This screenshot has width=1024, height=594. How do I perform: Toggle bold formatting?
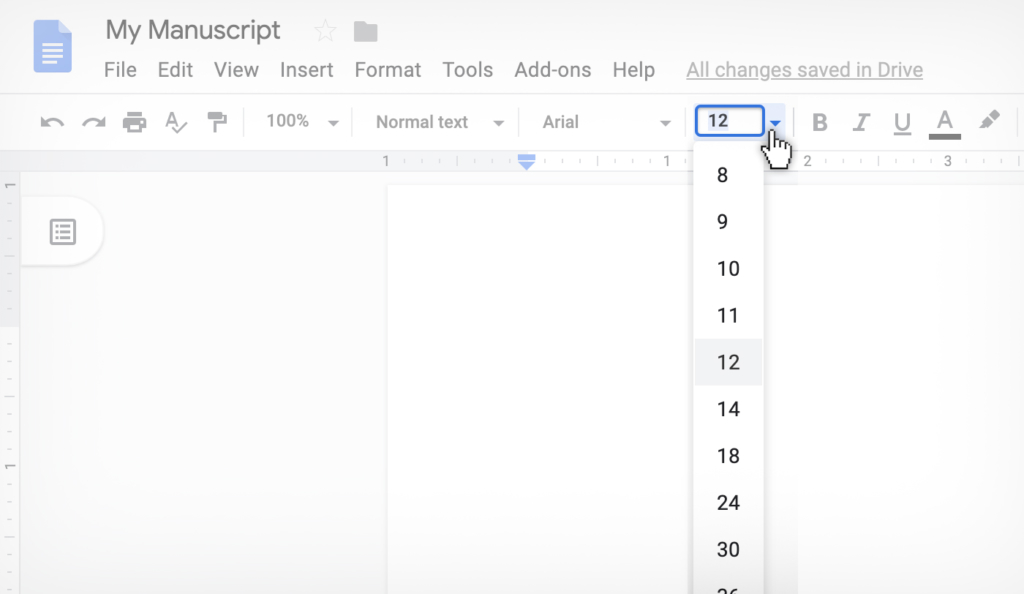click(819, 121)
